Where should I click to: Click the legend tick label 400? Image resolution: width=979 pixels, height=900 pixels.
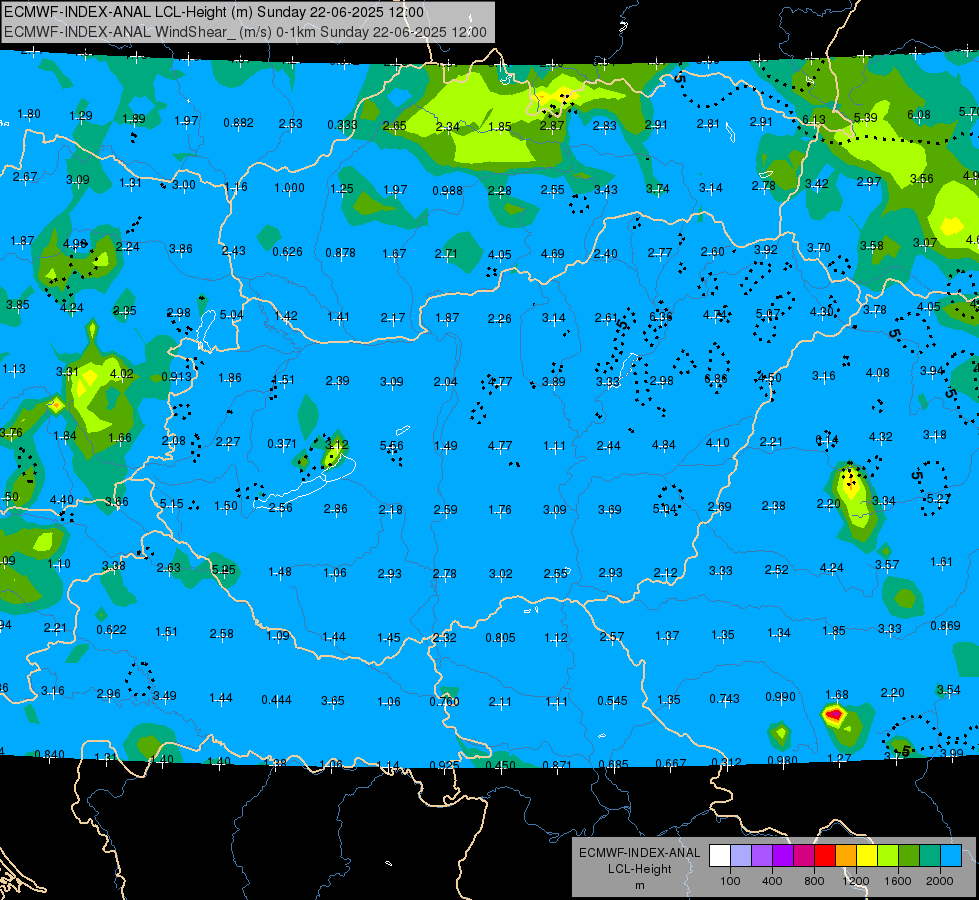point(772,881)
